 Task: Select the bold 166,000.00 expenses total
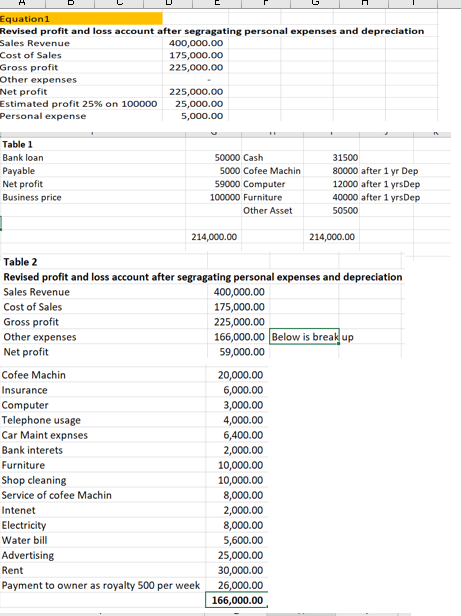[237, 600]
